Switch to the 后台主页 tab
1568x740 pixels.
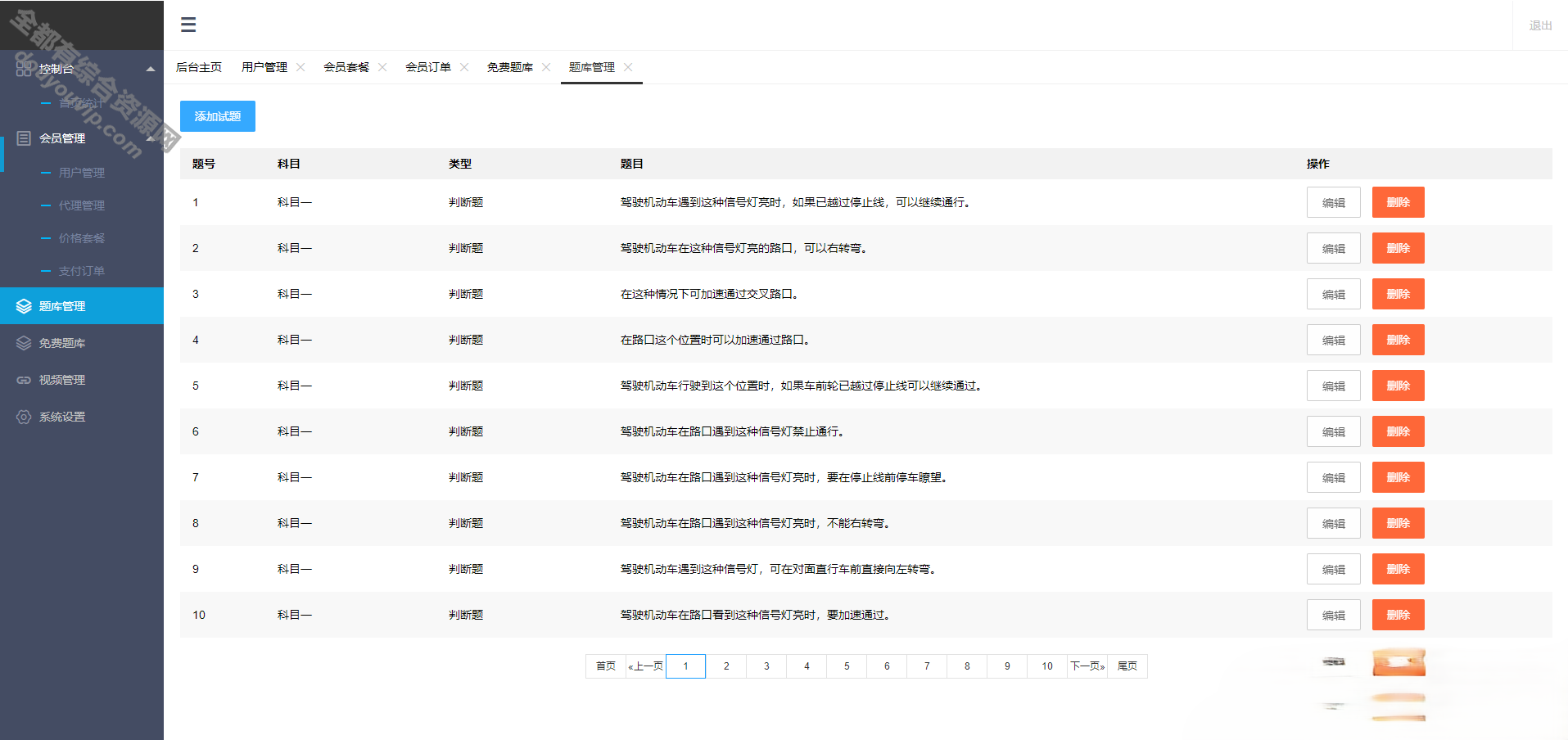pyautogui.click(x=199, y=67)
